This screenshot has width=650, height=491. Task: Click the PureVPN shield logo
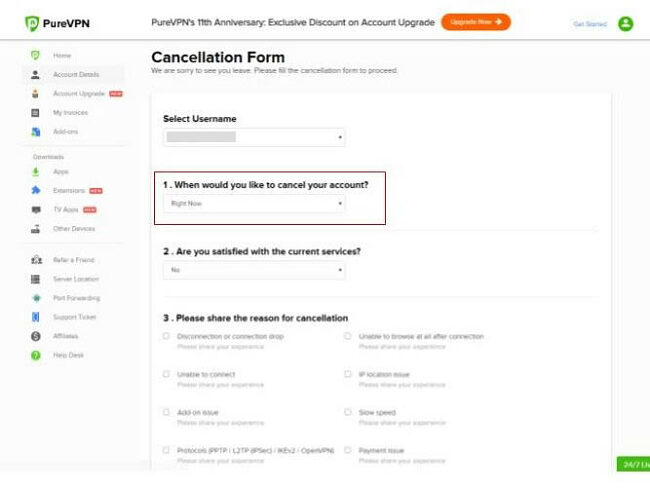33,22
